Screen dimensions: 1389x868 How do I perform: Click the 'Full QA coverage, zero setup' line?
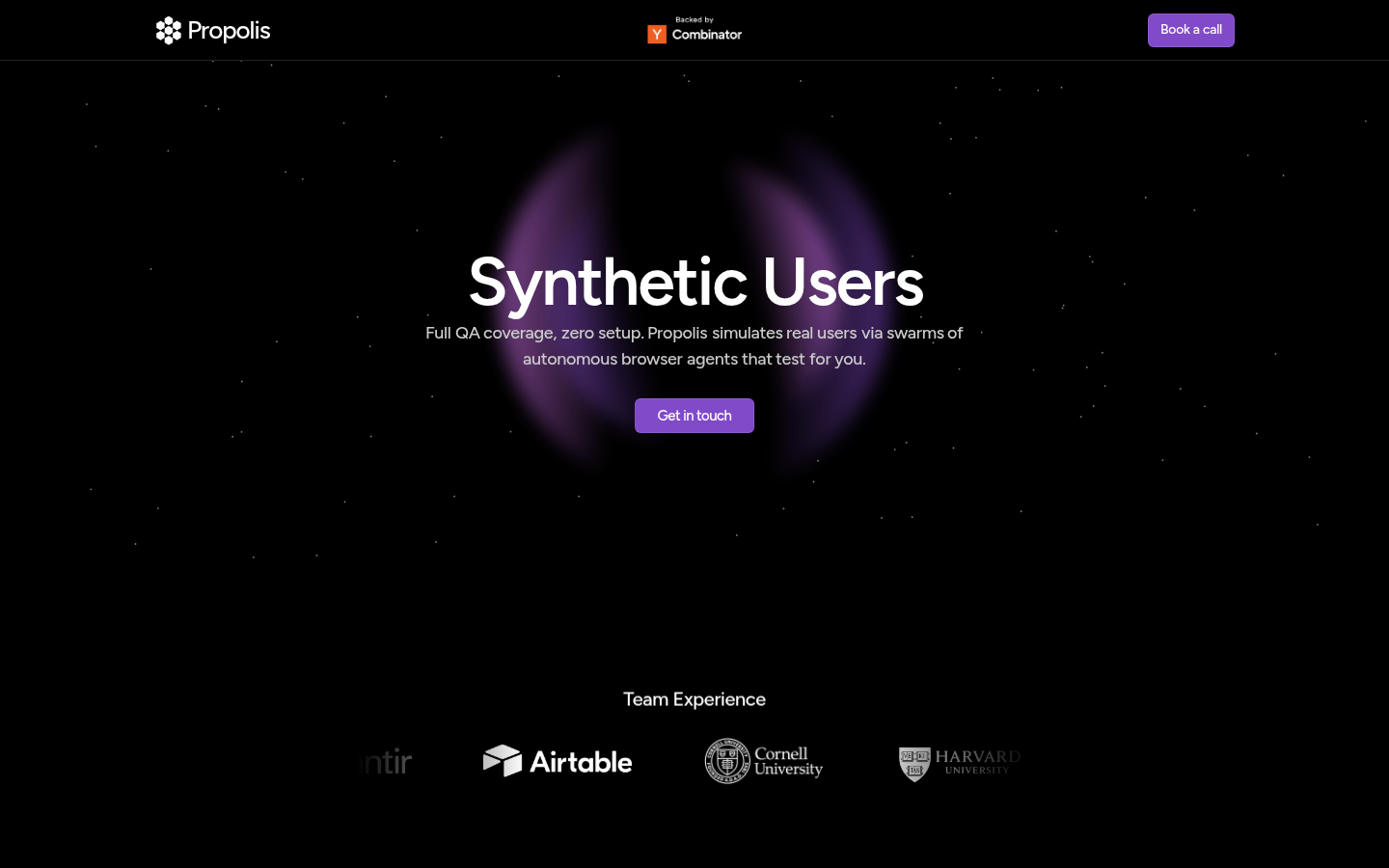coord(534,333)
